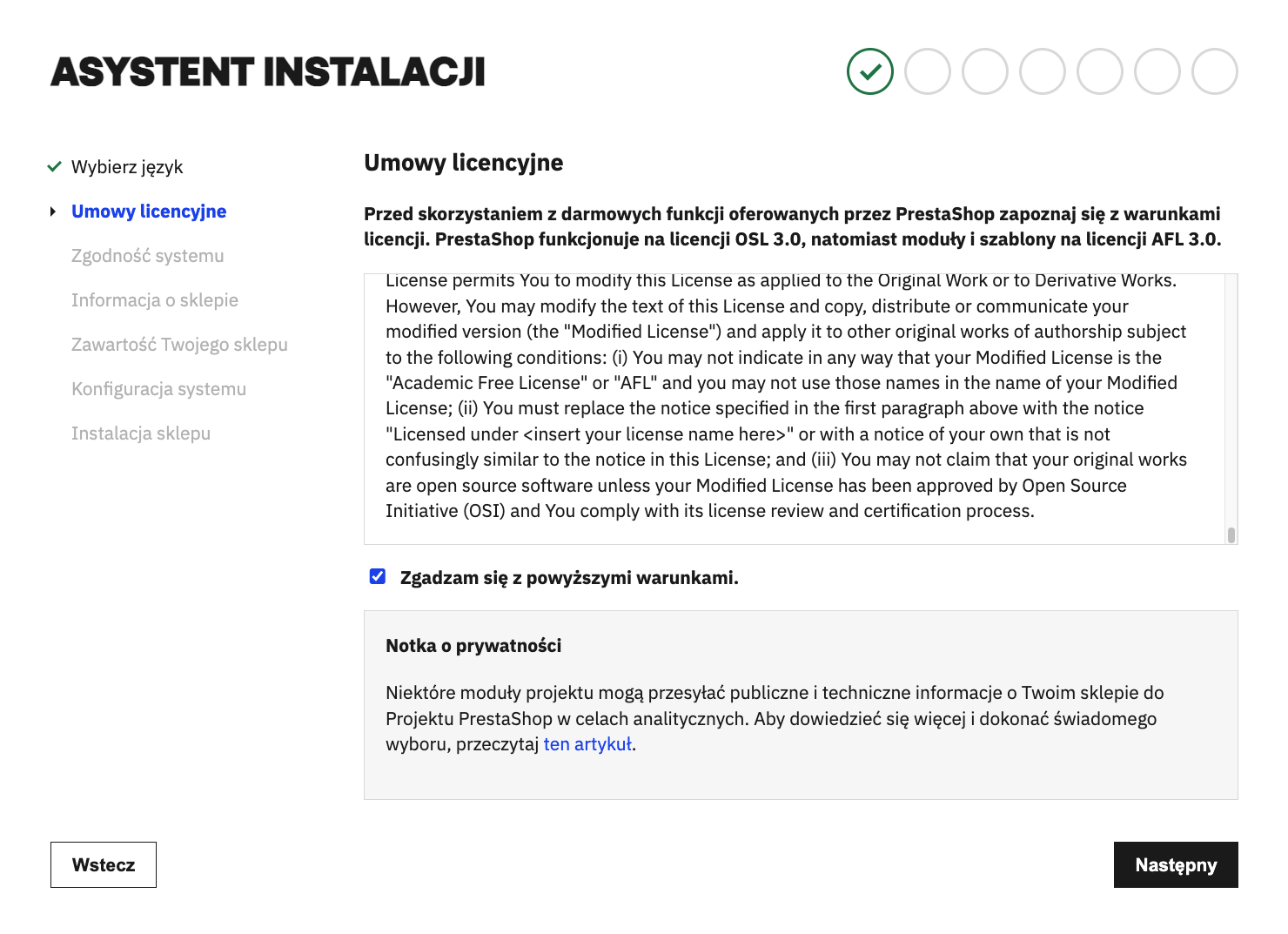Click the ASYSTENT INSTALACJI title
This screenshot has width=1288, height=934.
[268, 72]
